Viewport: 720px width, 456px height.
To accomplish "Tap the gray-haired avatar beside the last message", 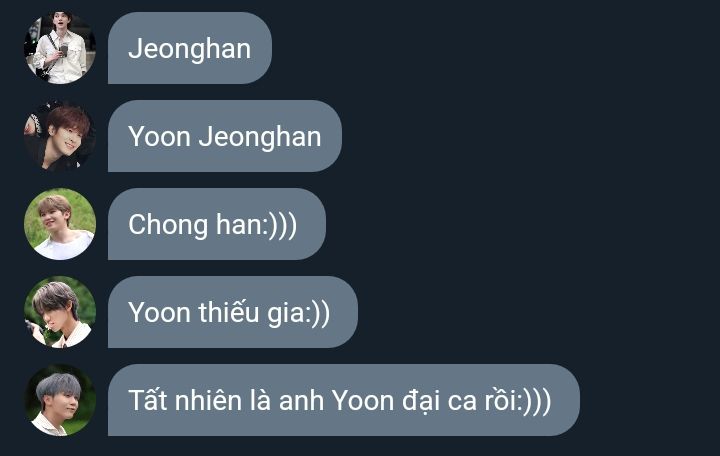I will [x=60, y=400].
